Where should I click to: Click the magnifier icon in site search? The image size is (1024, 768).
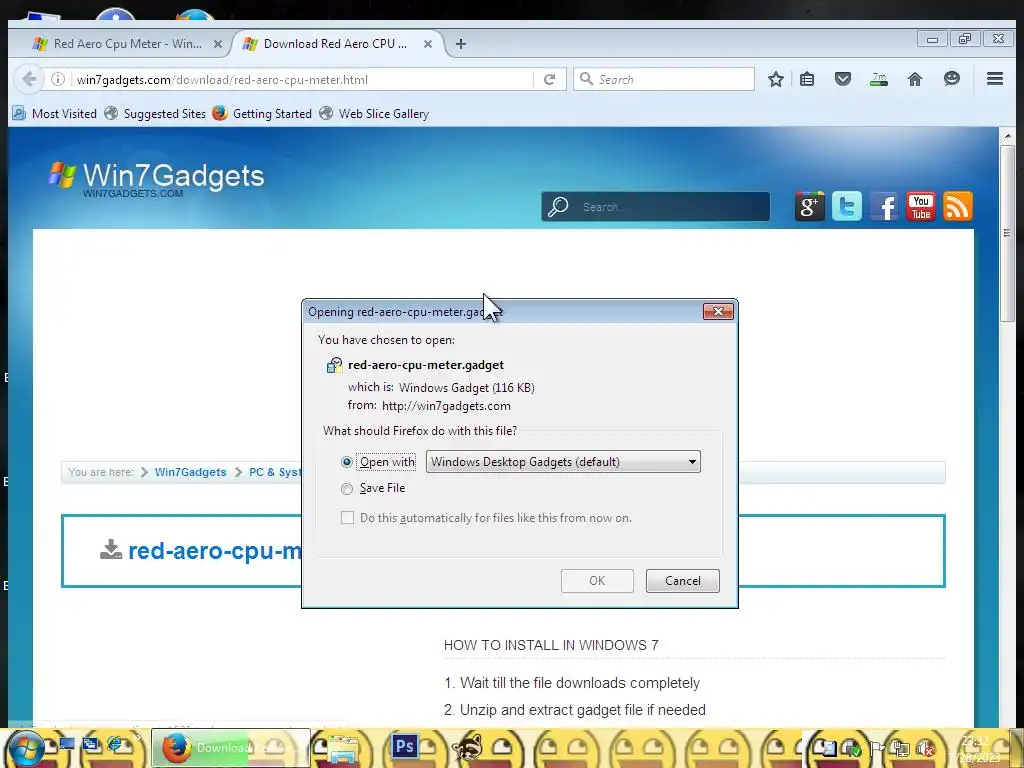[557, 206]
